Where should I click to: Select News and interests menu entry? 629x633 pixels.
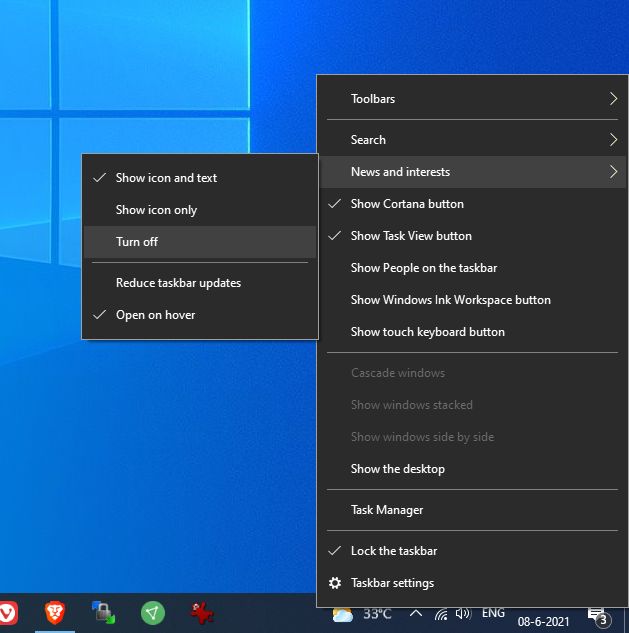coord(472,172)
